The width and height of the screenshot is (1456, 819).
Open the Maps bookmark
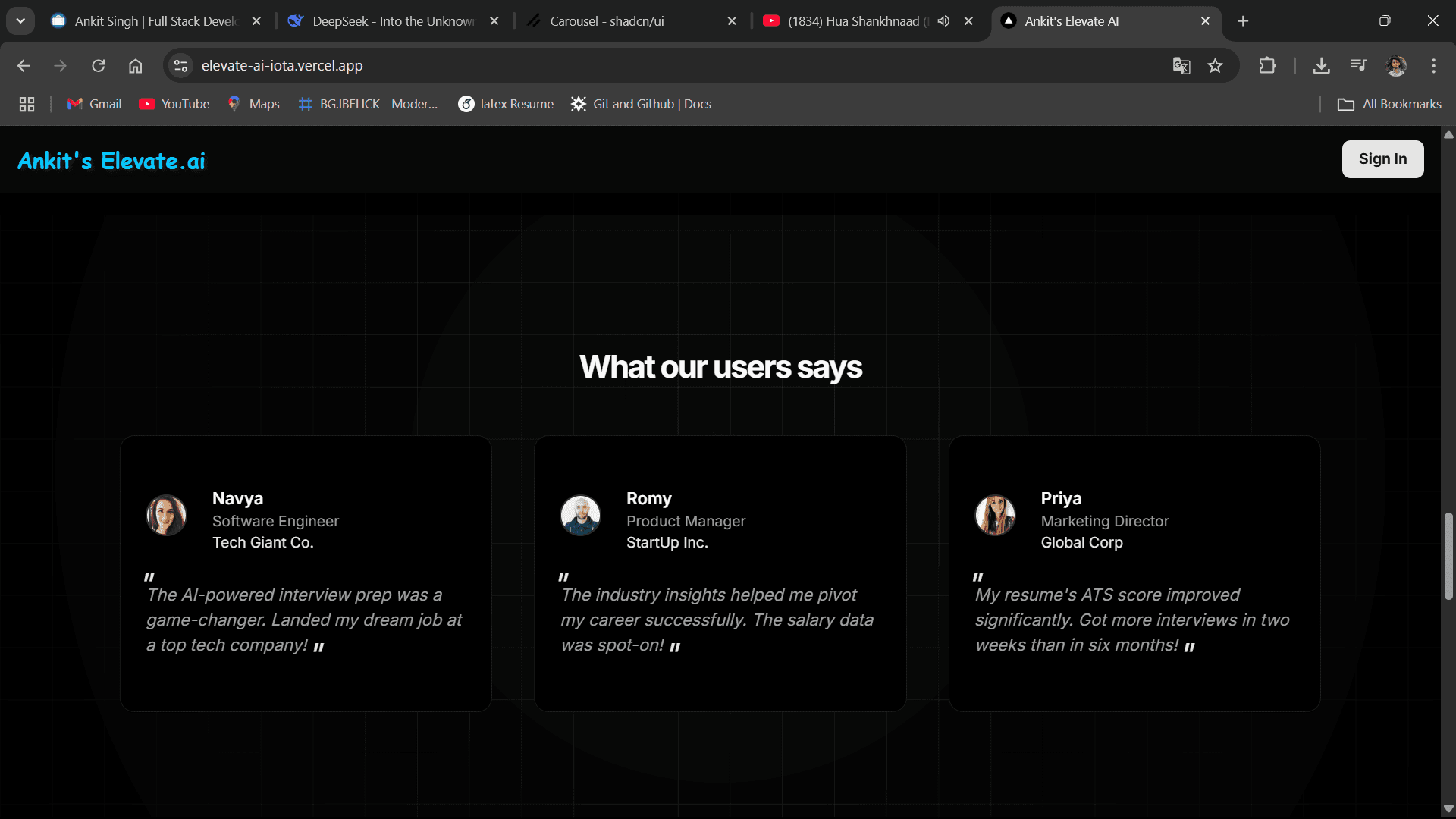tap(254, 104)
